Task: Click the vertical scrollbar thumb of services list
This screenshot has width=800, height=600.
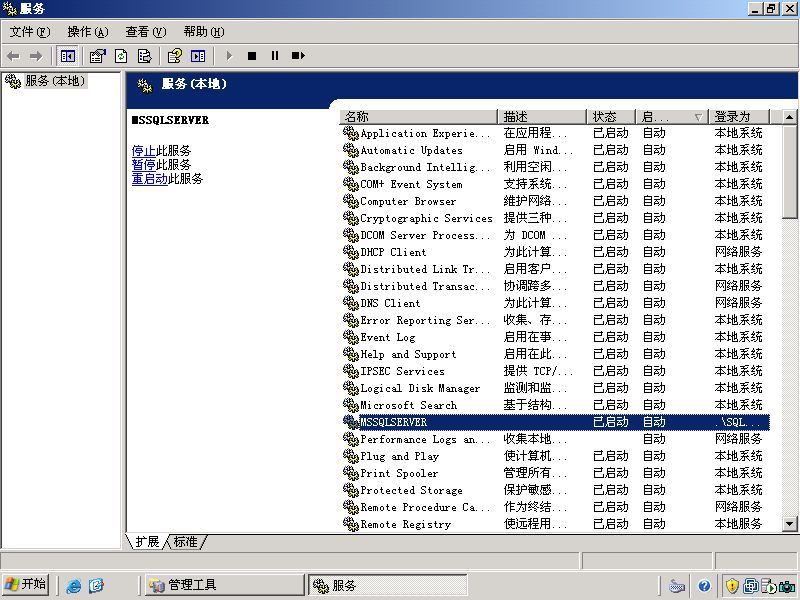Action: click(x=789, y=171)
